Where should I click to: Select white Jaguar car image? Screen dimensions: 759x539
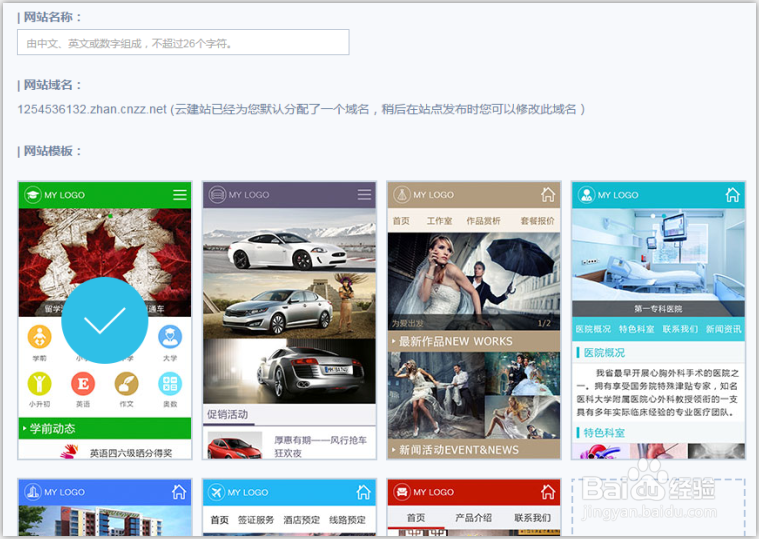[289, 240]
